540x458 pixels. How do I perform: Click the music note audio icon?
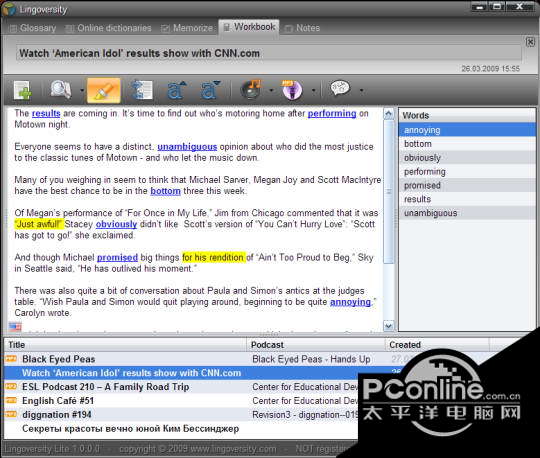pyautogui.click(x=251, y=90)
